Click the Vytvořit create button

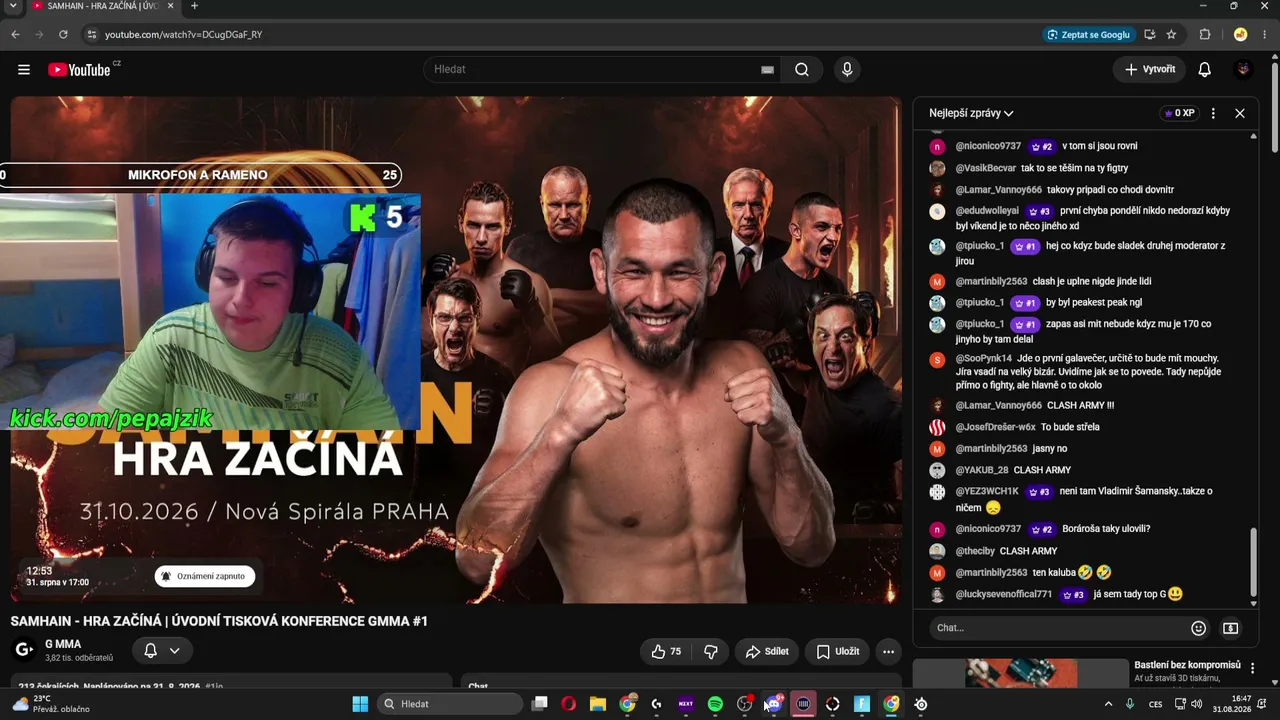pyautogui.click(x=1149, y=70)
